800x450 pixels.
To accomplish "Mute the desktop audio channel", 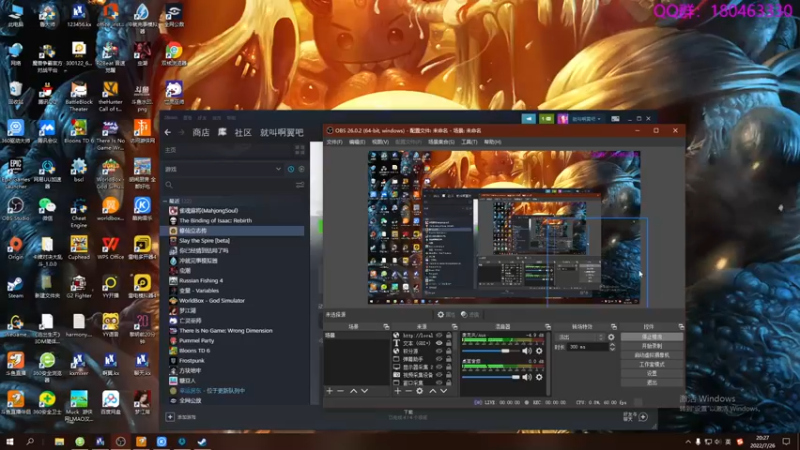I will point(527,377).
